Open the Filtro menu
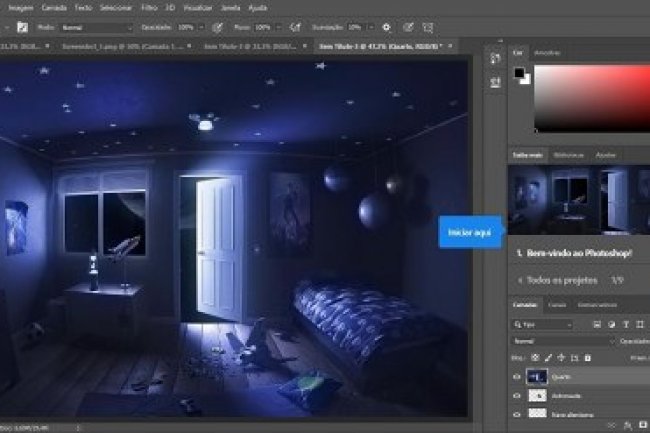 tap(149, 6)
